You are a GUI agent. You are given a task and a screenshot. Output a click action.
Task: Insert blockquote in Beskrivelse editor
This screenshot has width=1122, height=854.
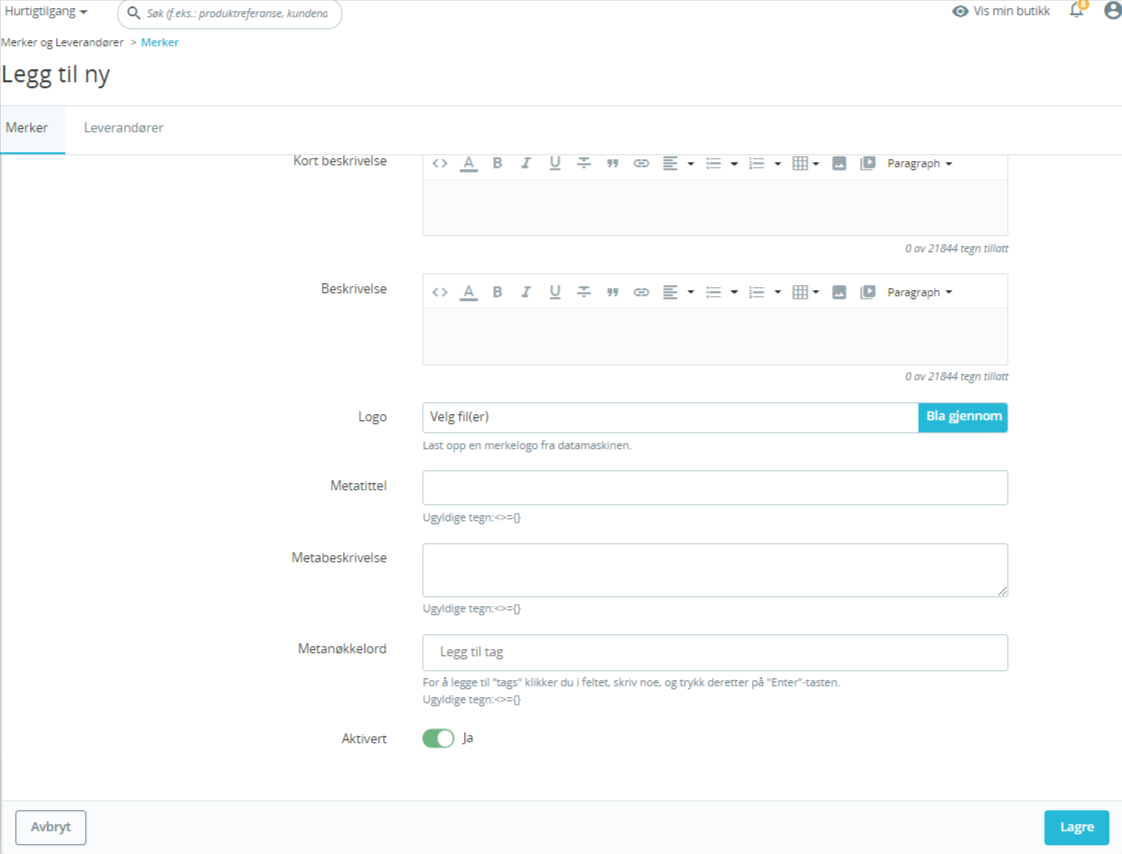[613, 292]
